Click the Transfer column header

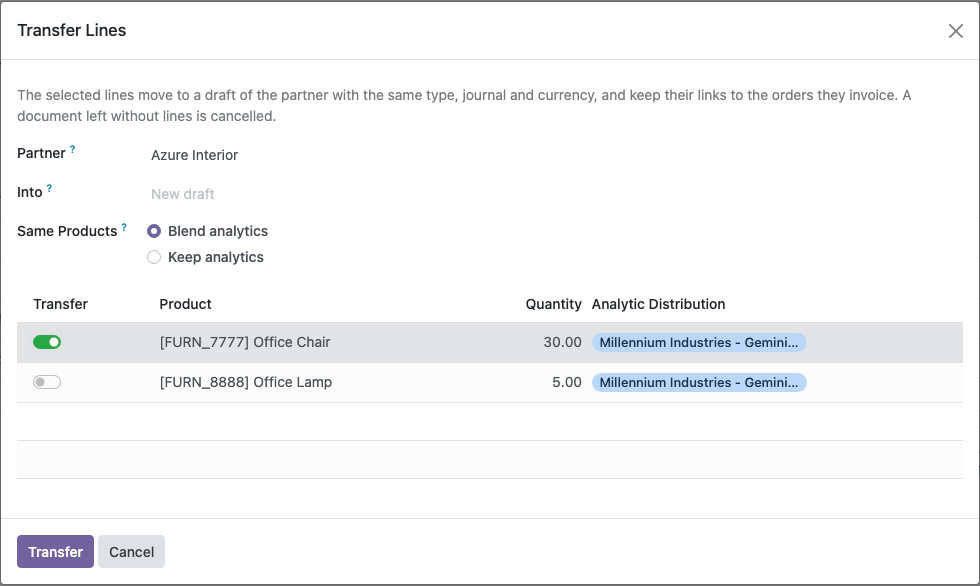(x=60, y=304)
